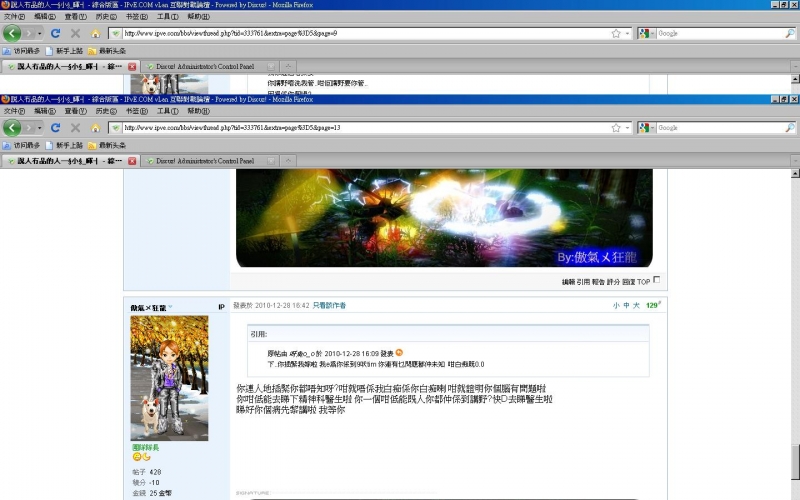Screen dimensions: 800x500
Task: Jump to TOP link
Action: pos(643,282)
